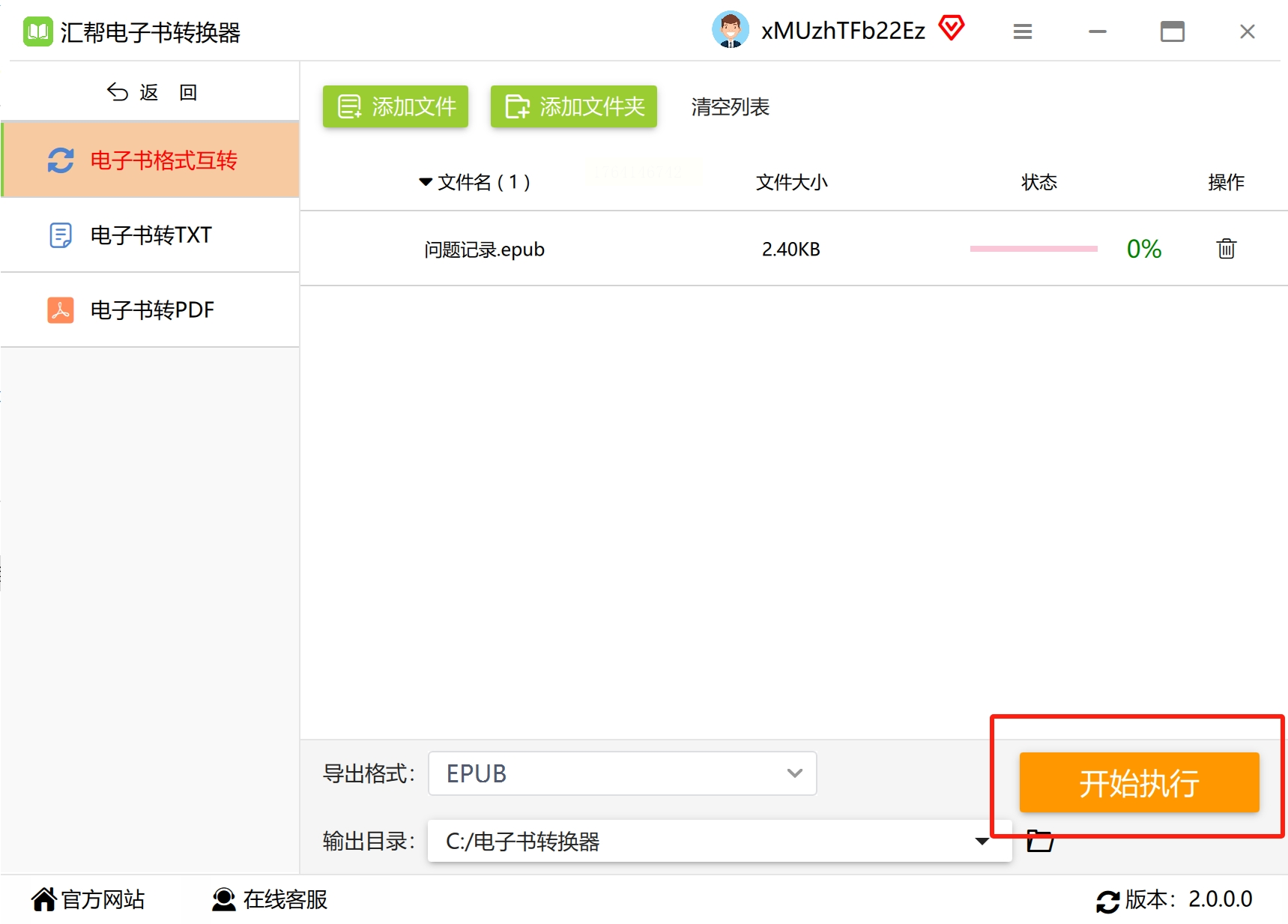The width and height of the screenshot is (1288, 924).
Task: Click the green book app logo
Action: point(37,31)
